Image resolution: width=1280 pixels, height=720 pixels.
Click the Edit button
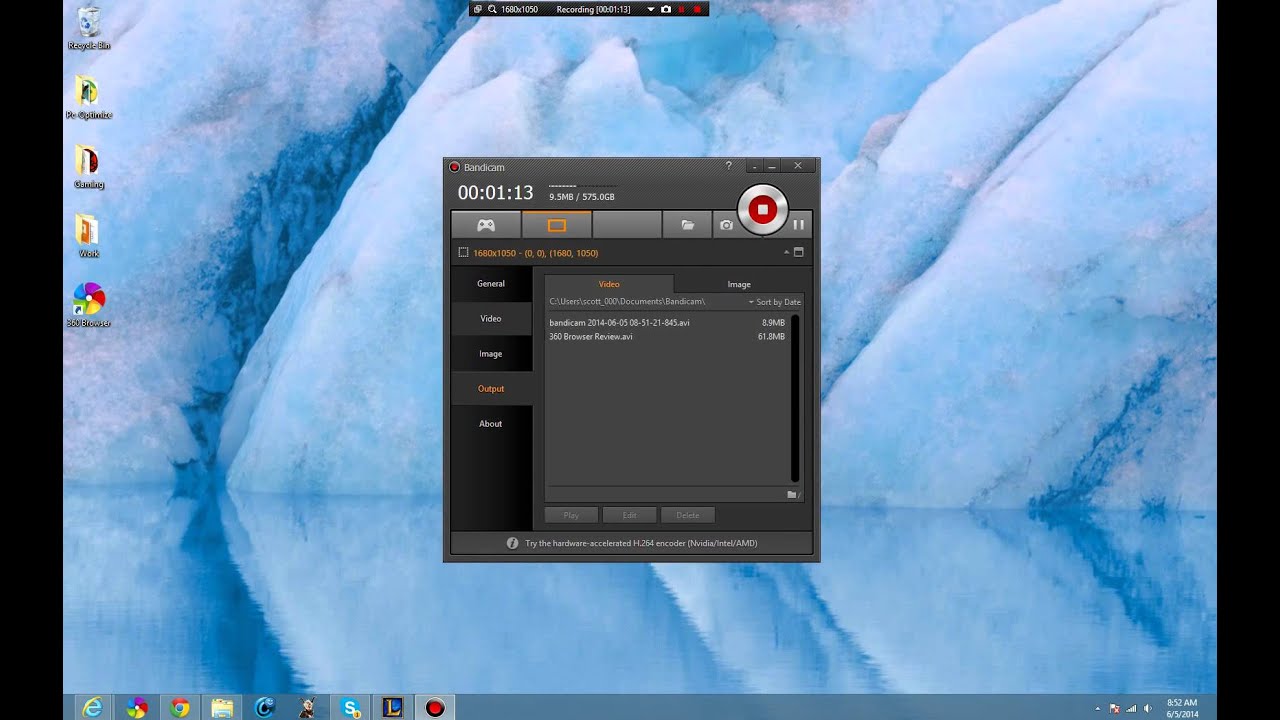(629, 515)
